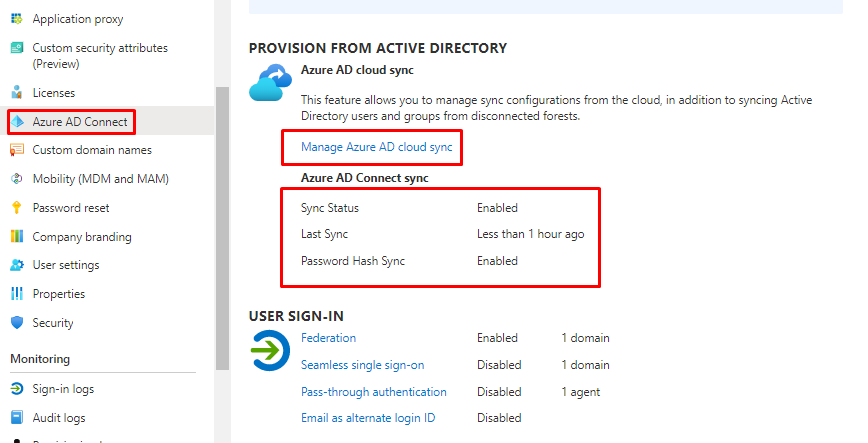Click the Custom domain names icon
The image size is (868, 443).
16,150
